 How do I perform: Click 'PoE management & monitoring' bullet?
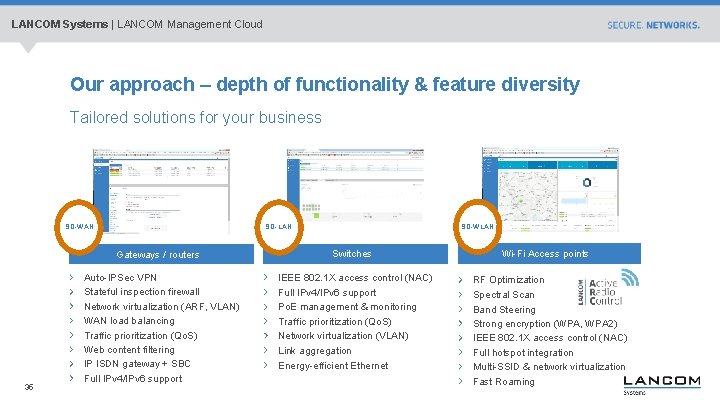(x=347, y=307)
